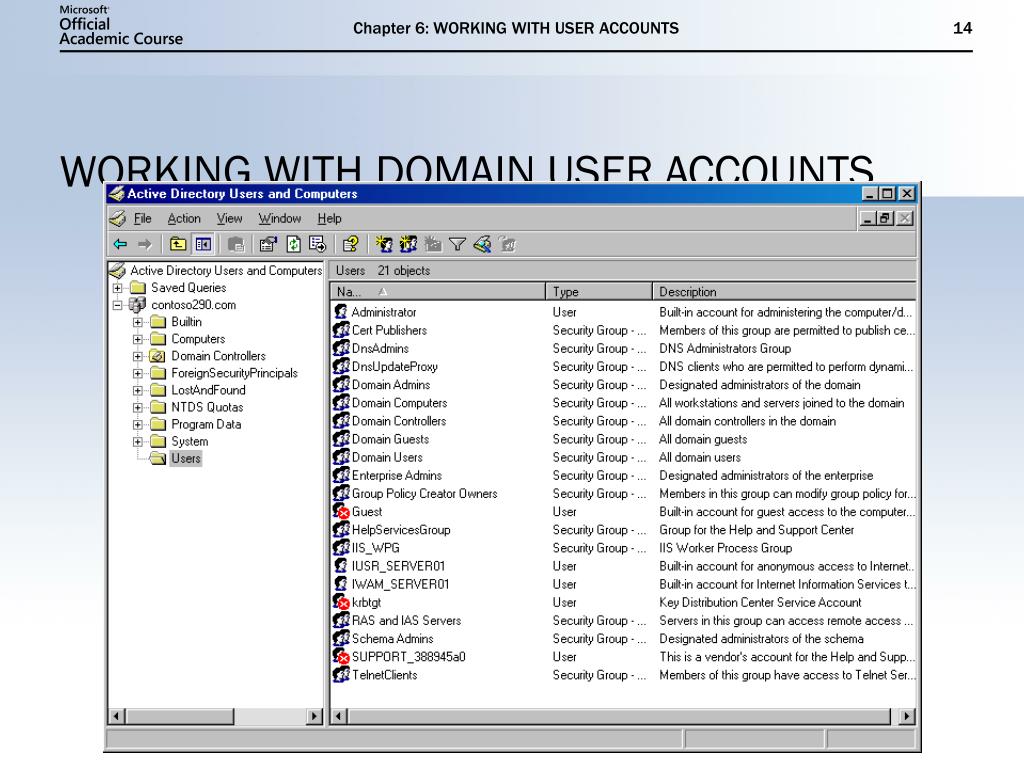Click the Domain Admins group icon
The width and height of the screenshot is (1024, 768).
point(341,385)
